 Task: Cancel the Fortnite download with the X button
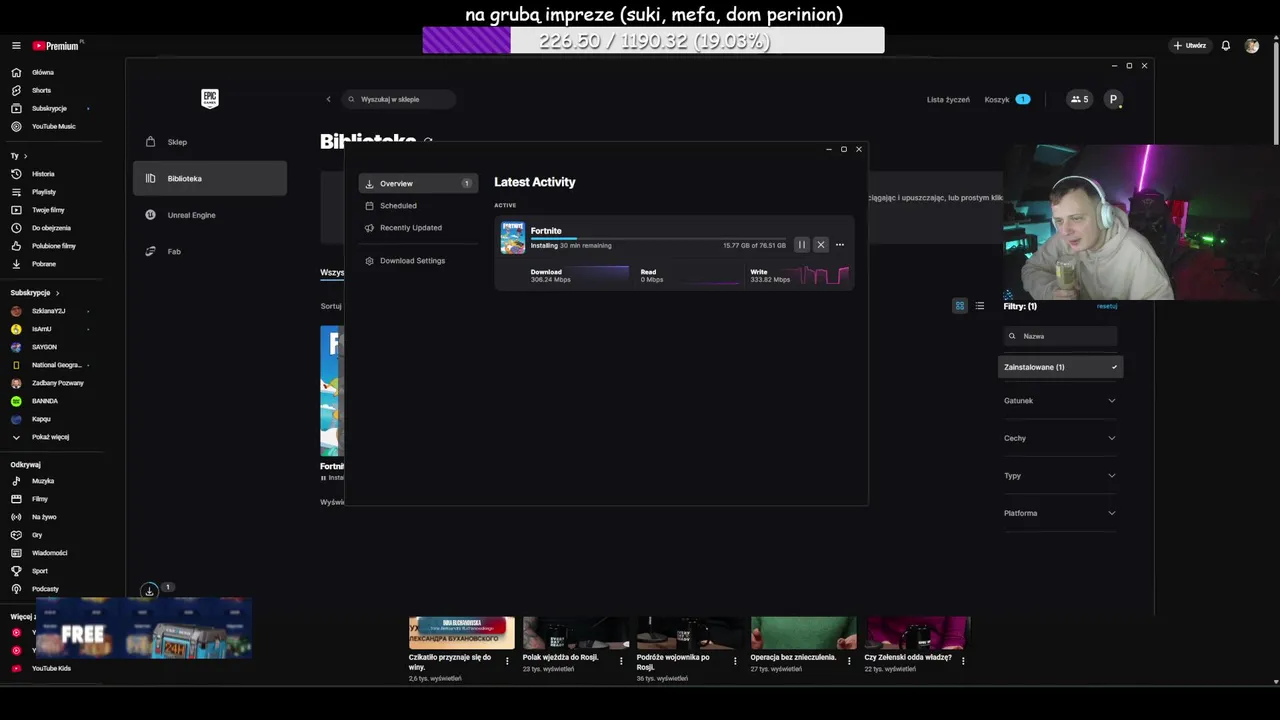coord(821,245)
